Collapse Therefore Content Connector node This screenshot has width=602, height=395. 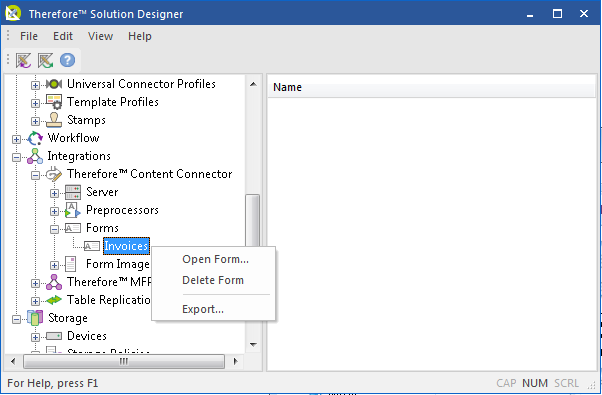pyautogui.click(x=35, y=175)
